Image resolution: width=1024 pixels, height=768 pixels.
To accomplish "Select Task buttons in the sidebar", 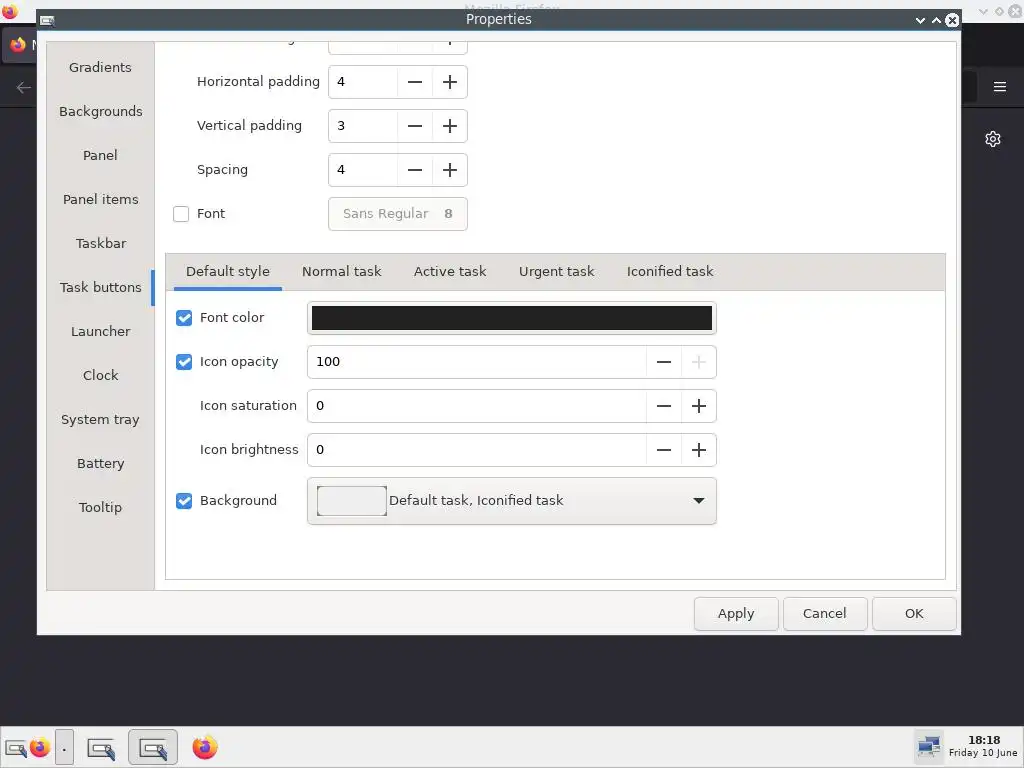I will pyautogui.click(x=101, y=287).
